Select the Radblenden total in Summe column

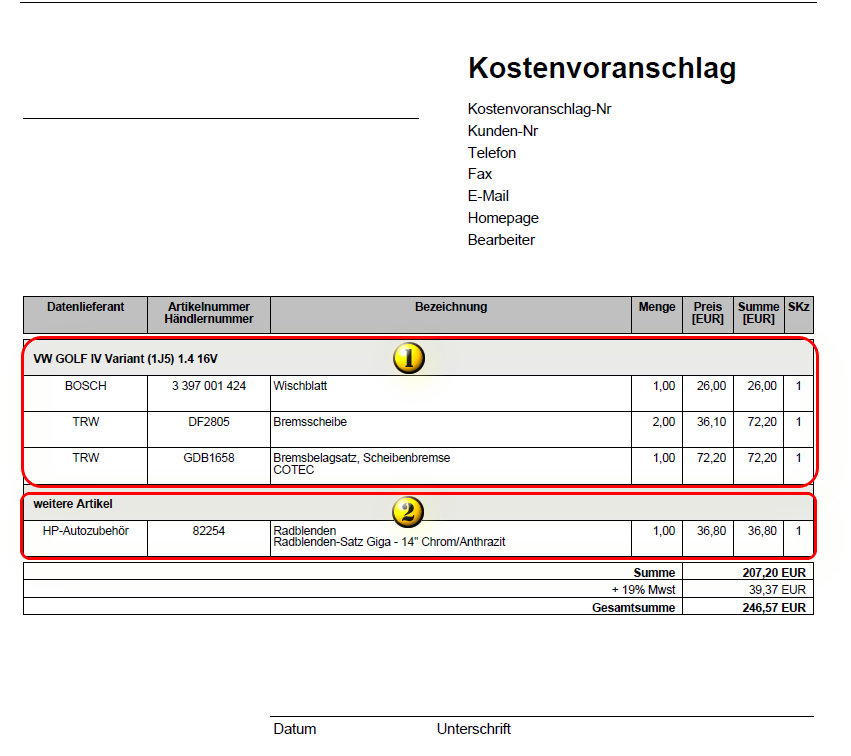[762, 531]
